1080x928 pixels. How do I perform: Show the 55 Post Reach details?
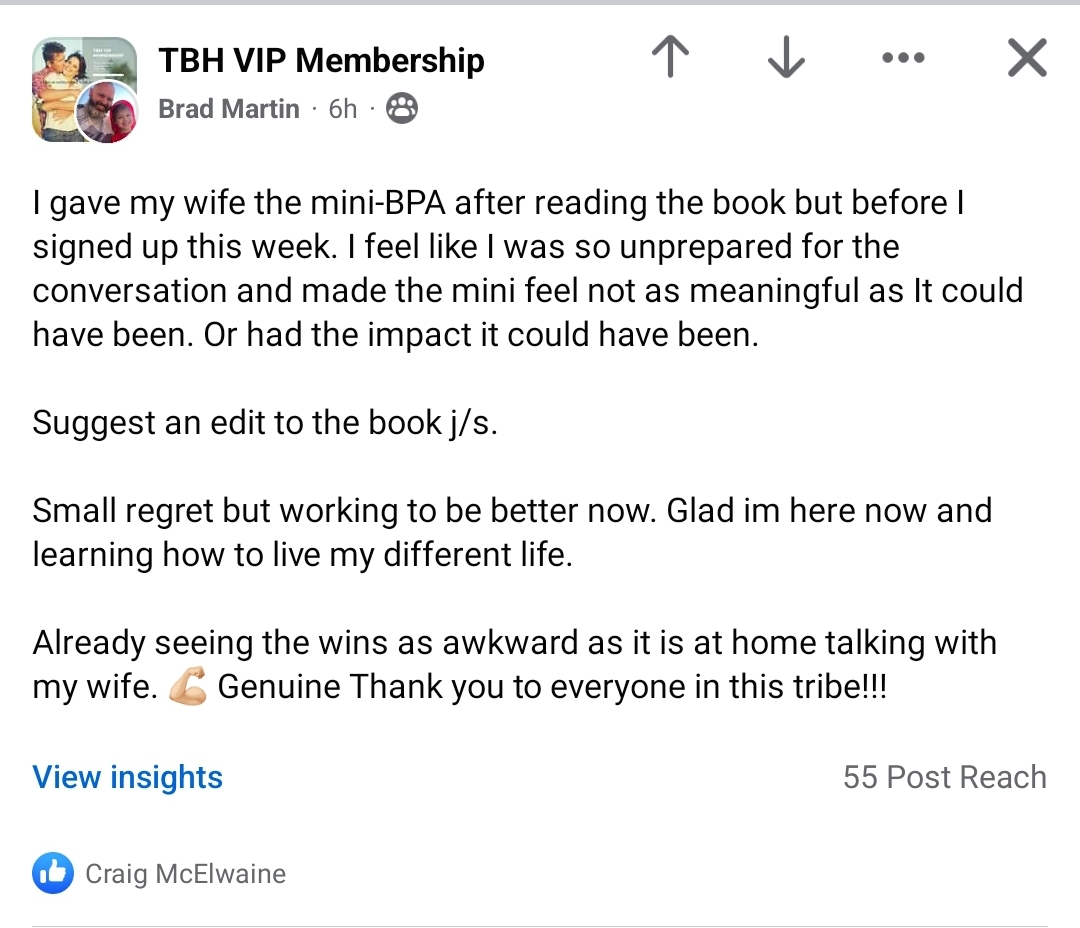coord(944,777)
